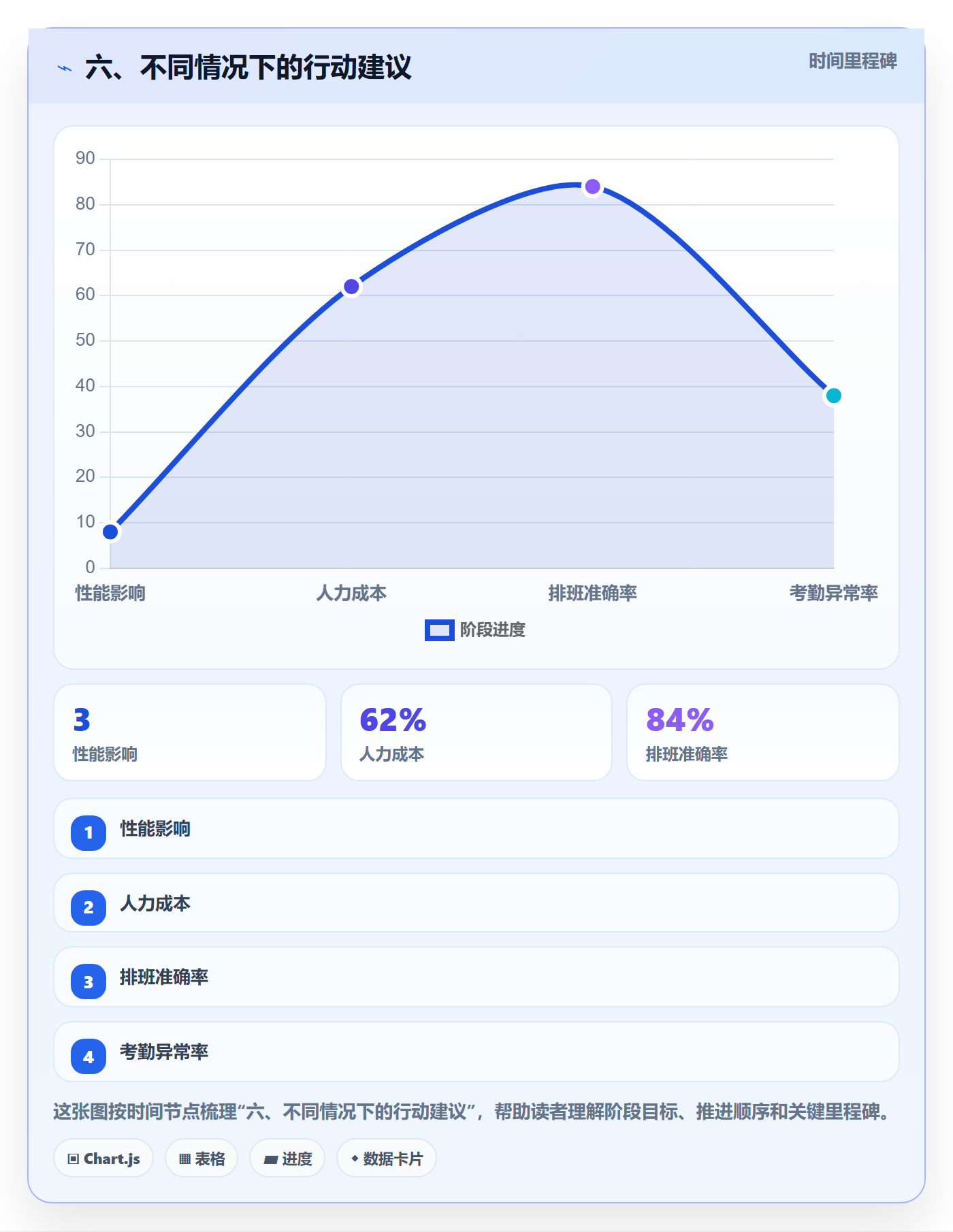
Task: Open the 84% 排班准确率 data card
Action: [x=763, y=732]
